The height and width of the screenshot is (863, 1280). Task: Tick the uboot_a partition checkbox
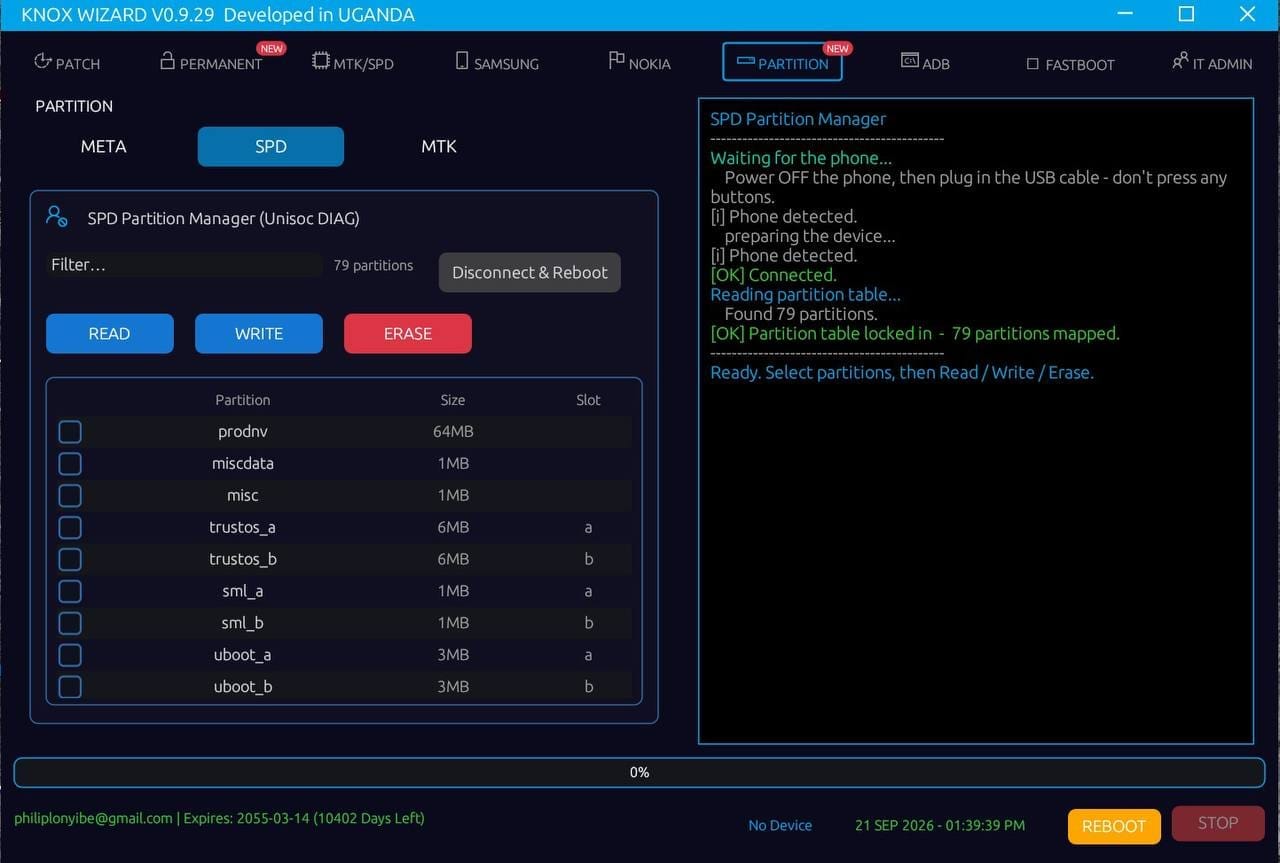coord(70,656)
